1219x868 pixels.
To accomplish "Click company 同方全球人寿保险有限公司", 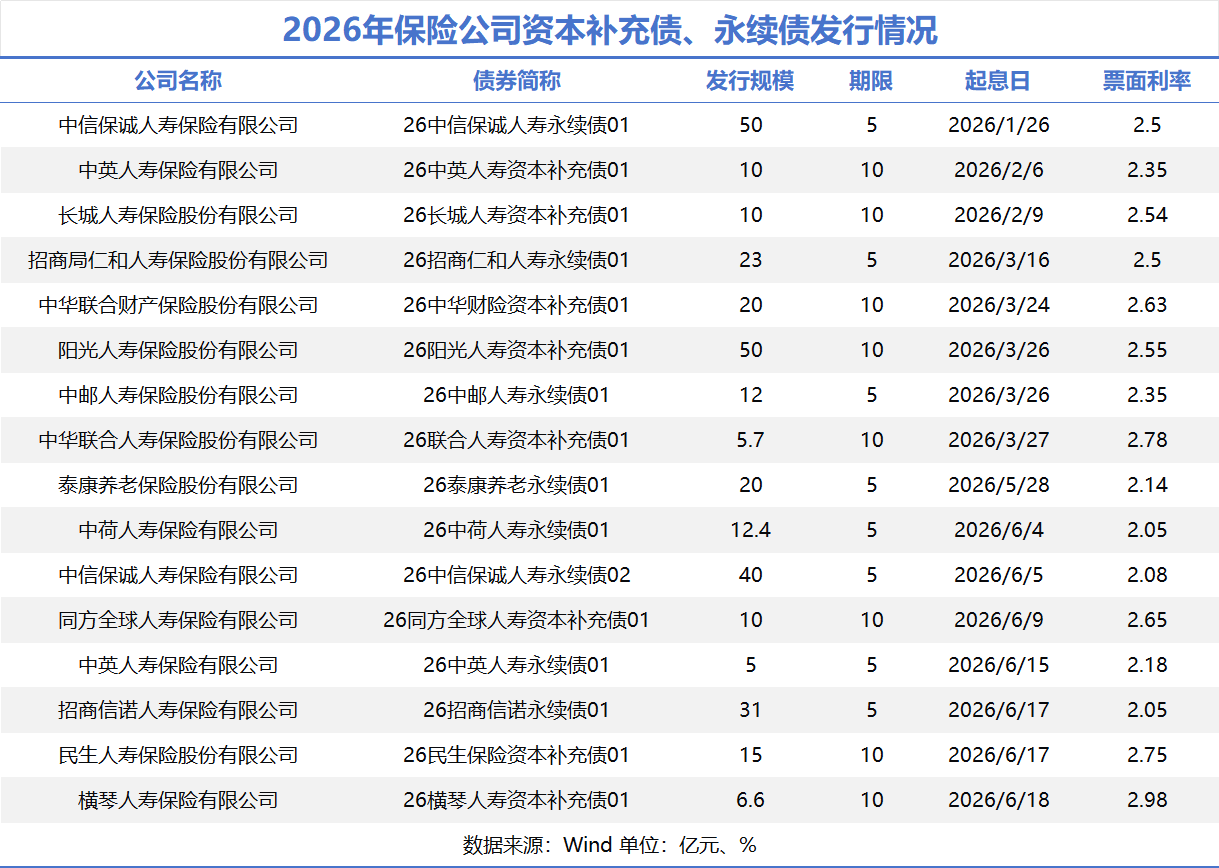I will point(178,620).
